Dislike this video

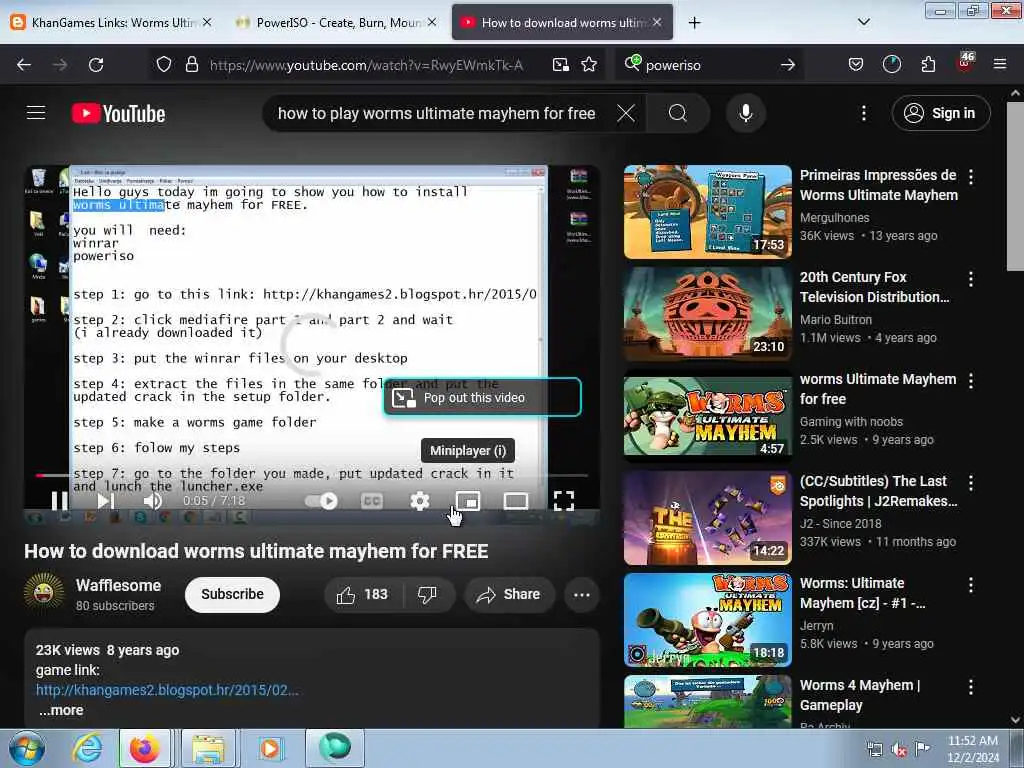click(x=427, y=594)
